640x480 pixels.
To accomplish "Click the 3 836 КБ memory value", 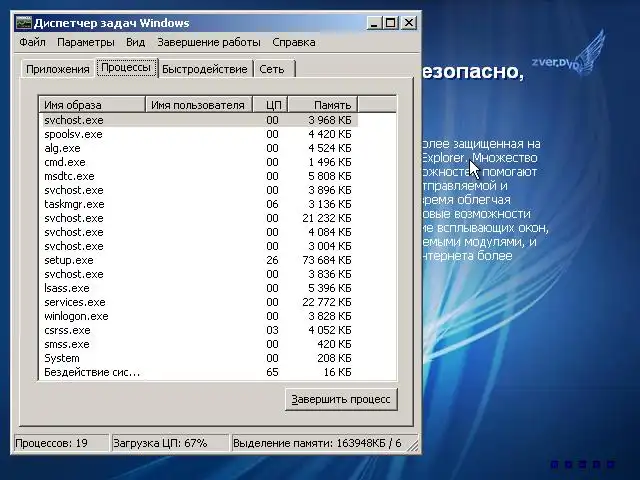I will (329, 274).
